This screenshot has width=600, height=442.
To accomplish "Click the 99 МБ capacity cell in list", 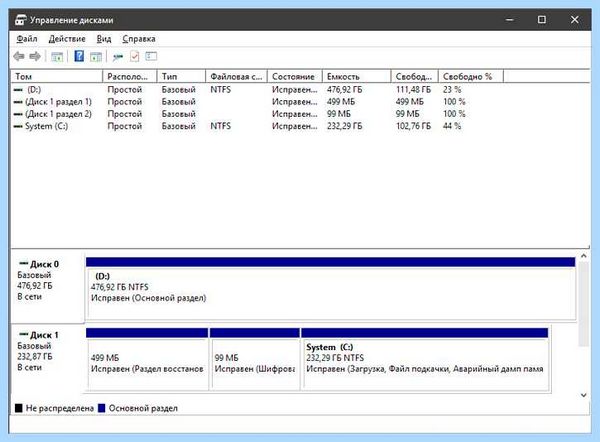I will point(339,114).
